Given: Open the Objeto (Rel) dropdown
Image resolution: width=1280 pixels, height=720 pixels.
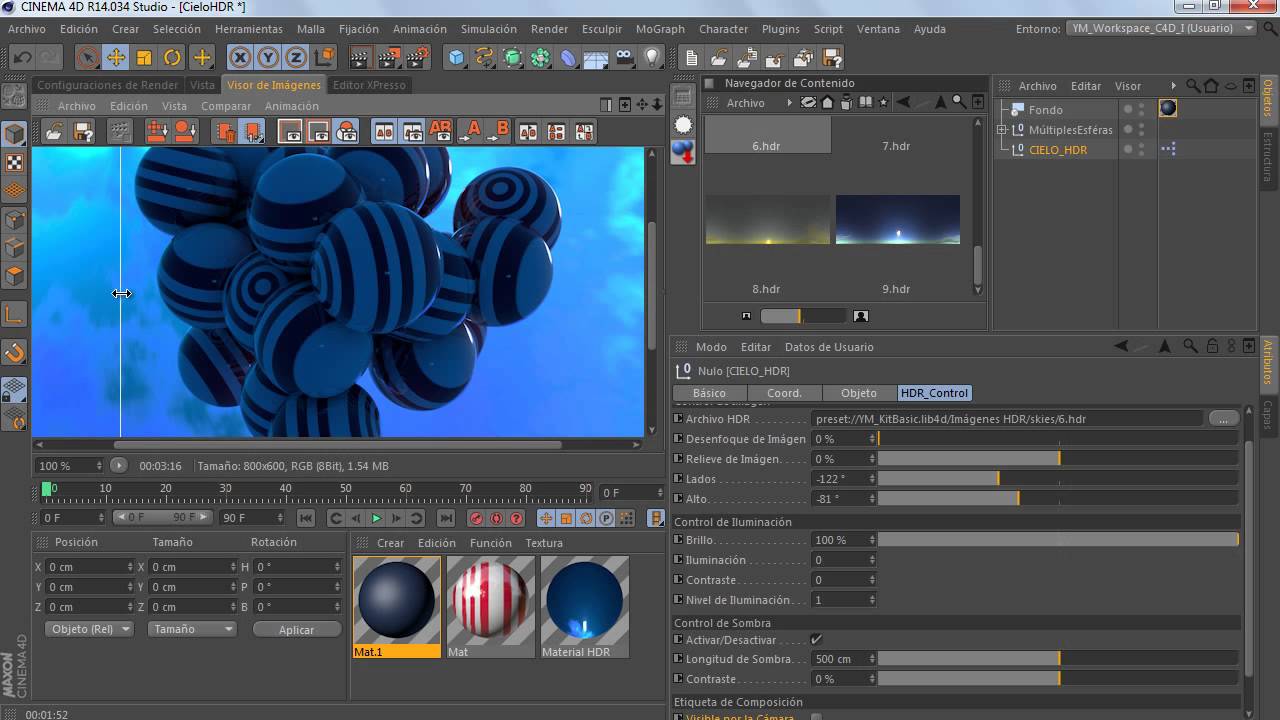Looking at the screenshot, I should pyautogui.click(x=89, y=629).
